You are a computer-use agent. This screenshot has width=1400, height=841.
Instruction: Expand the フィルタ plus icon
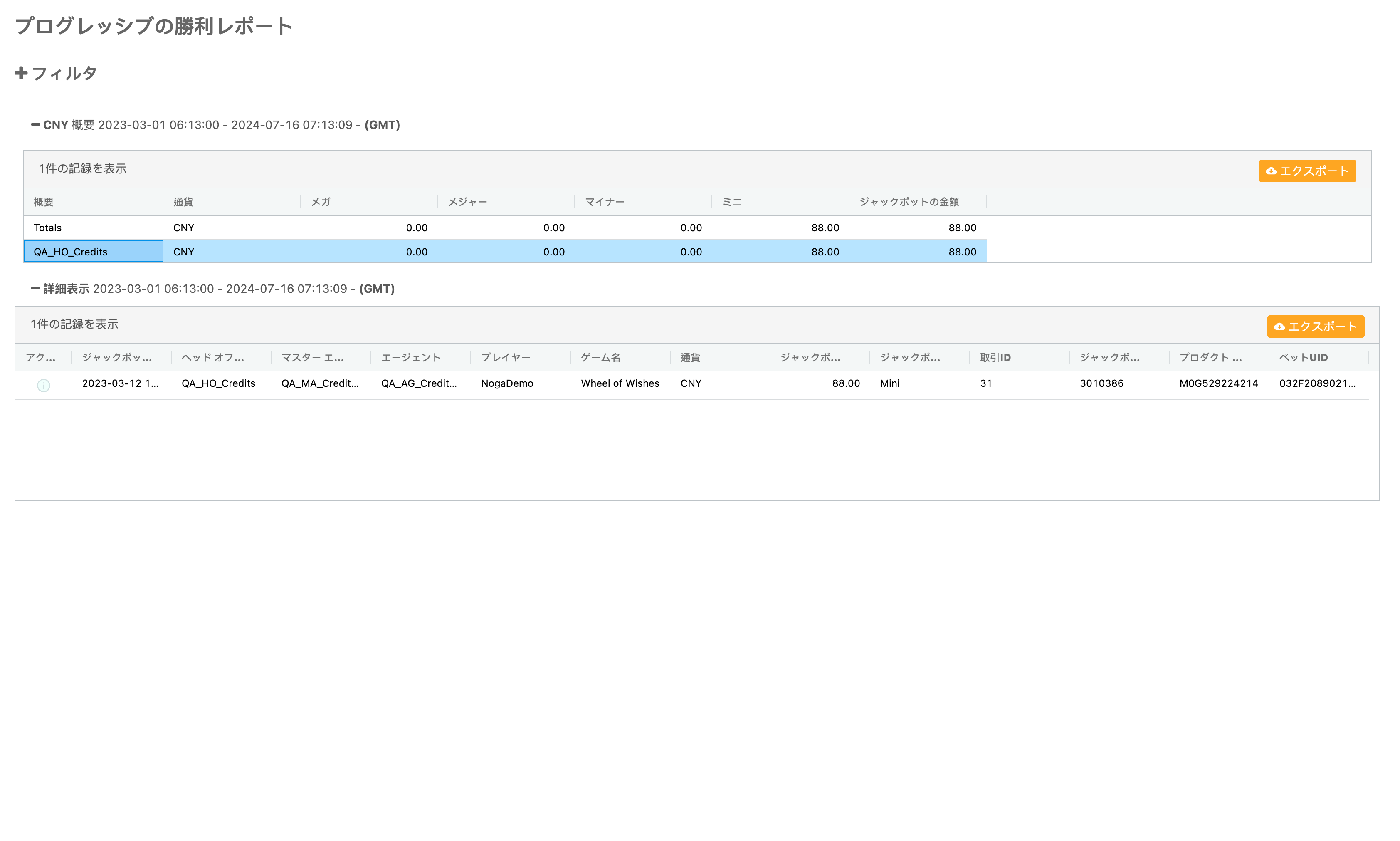click(x=21, y=73)
